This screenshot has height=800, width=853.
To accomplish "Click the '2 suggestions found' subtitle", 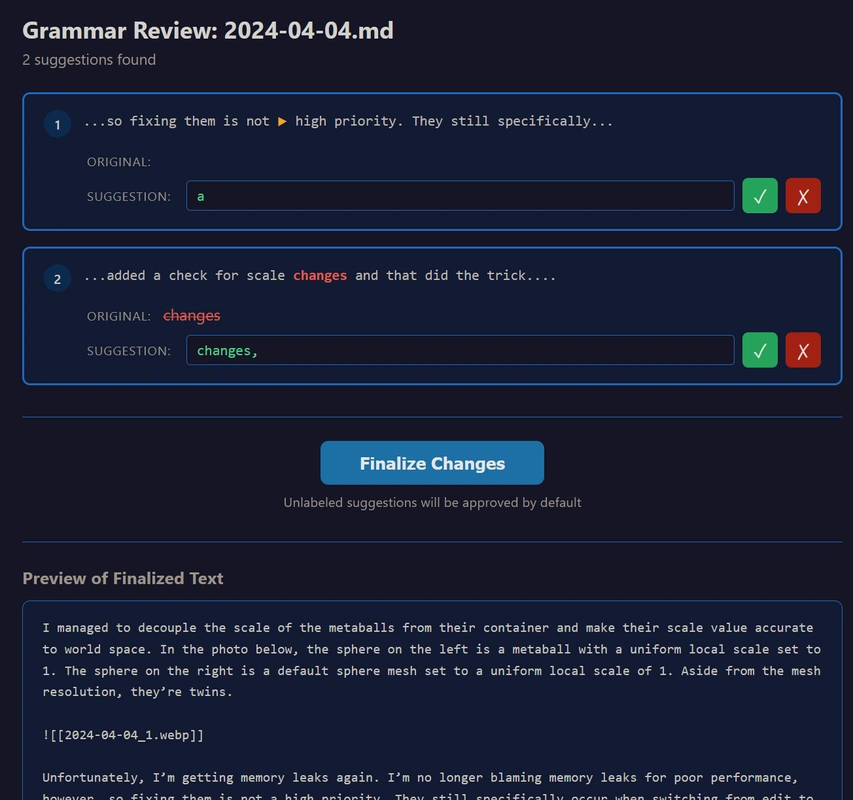I will 89,60.
